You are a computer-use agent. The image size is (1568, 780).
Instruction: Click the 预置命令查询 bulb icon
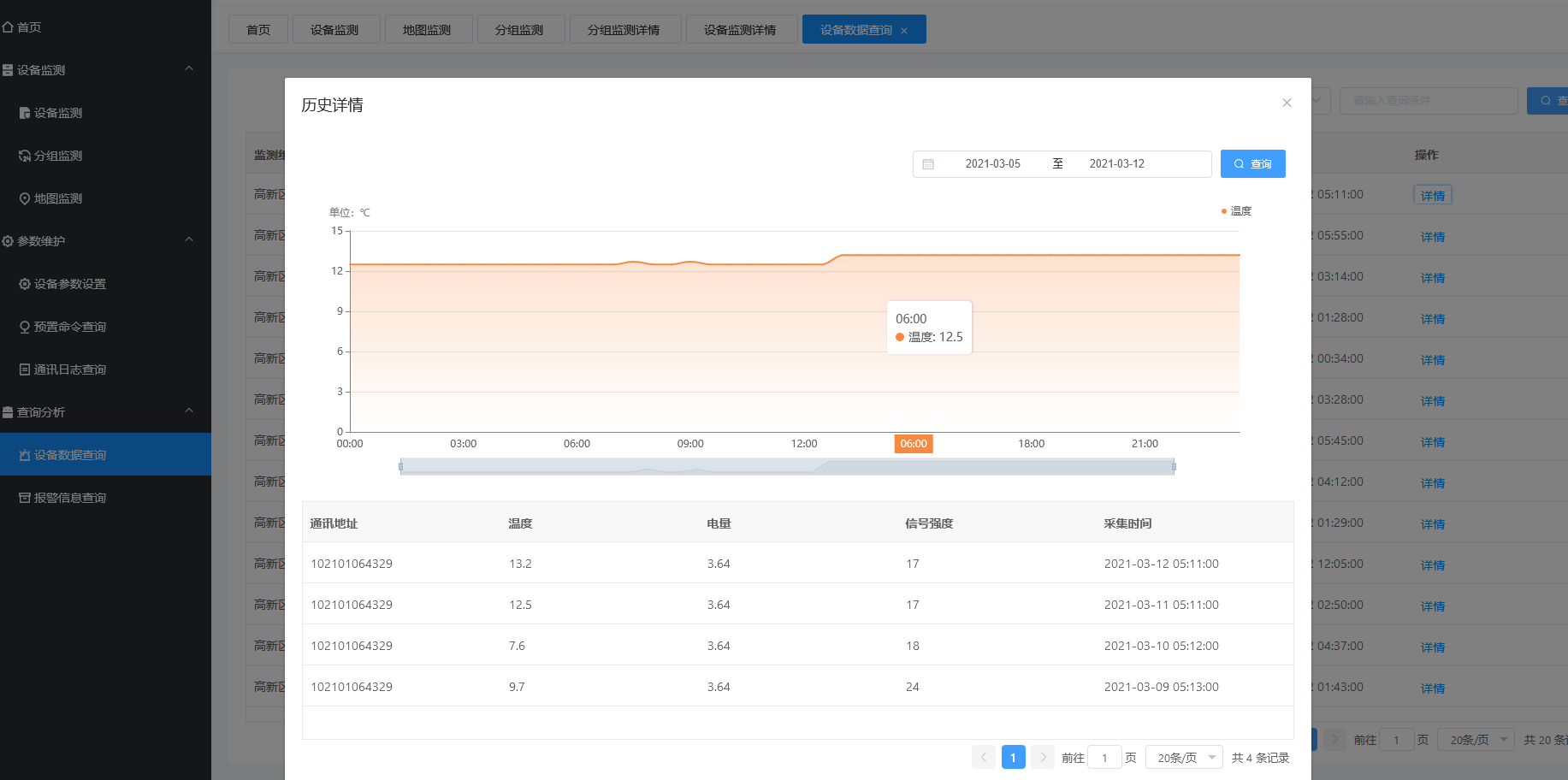pos(25,327)
